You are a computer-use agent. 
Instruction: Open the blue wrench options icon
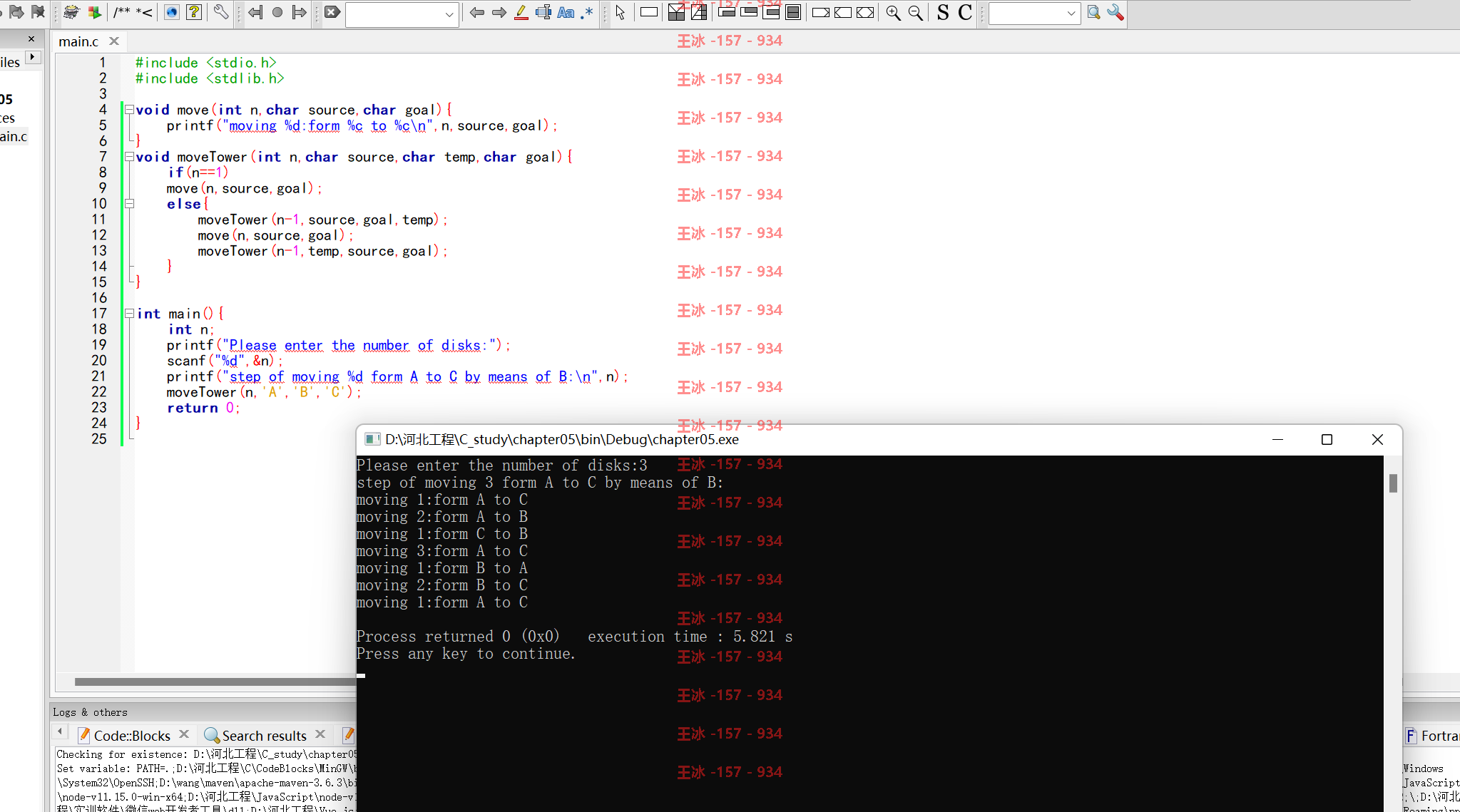(1116, 12)
